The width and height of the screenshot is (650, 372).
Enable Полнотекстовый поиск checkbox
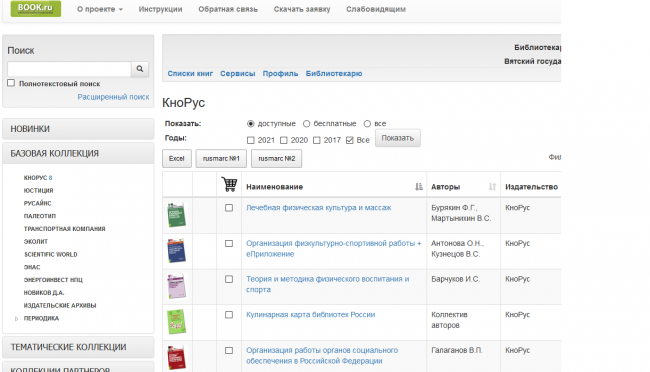11,83
